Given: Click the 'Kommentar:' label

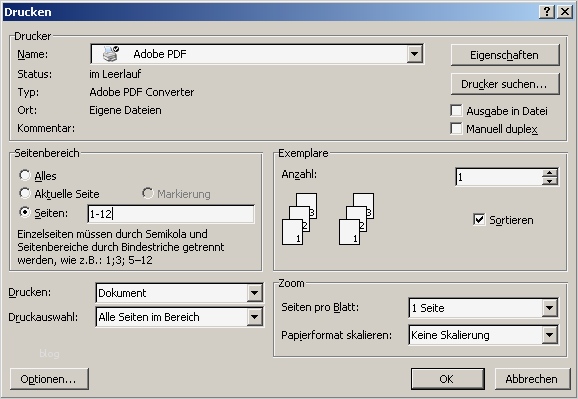Looking at the screenshot, I should point(46,128).
